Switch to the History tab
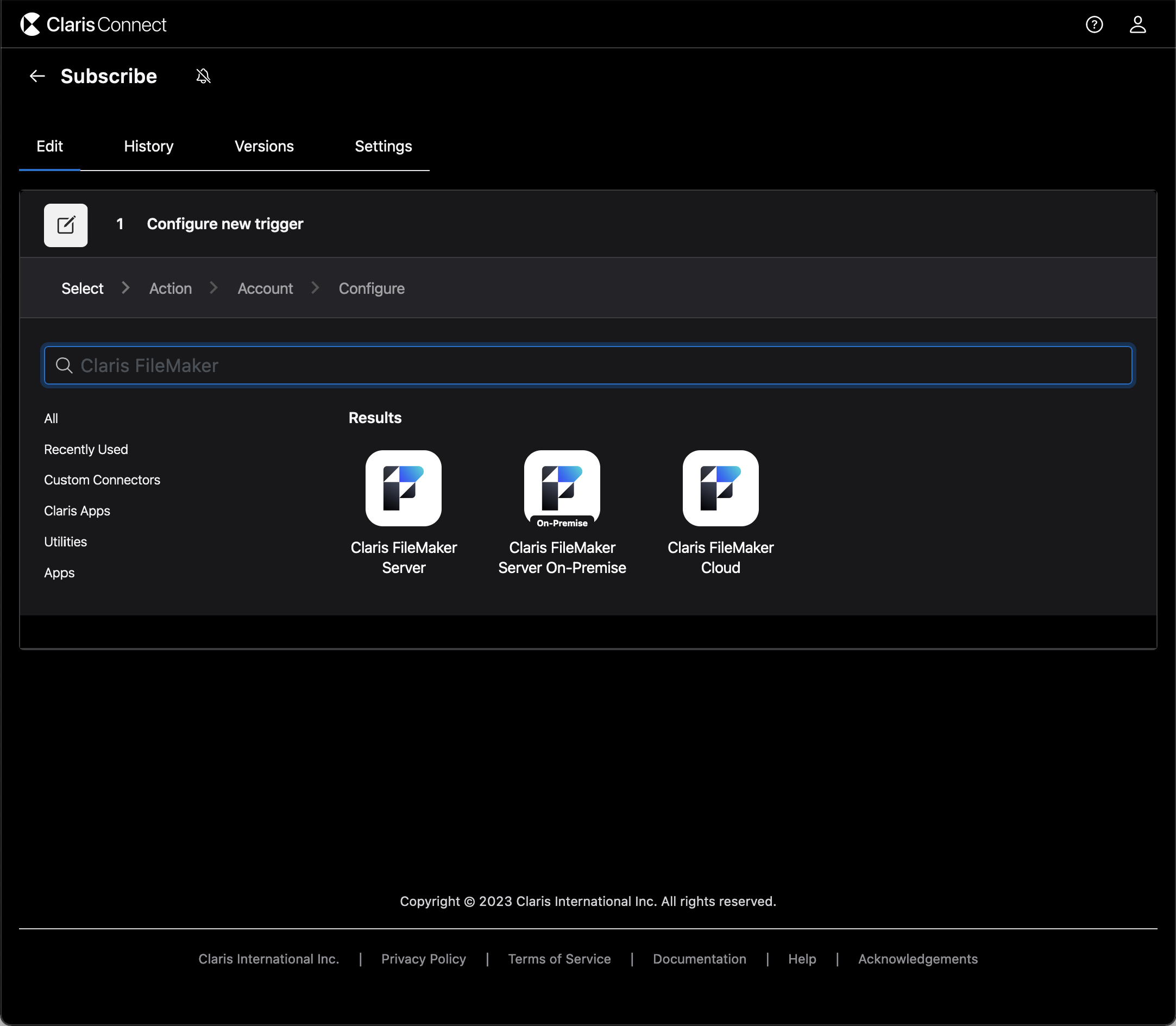 [x=148, y=147]
